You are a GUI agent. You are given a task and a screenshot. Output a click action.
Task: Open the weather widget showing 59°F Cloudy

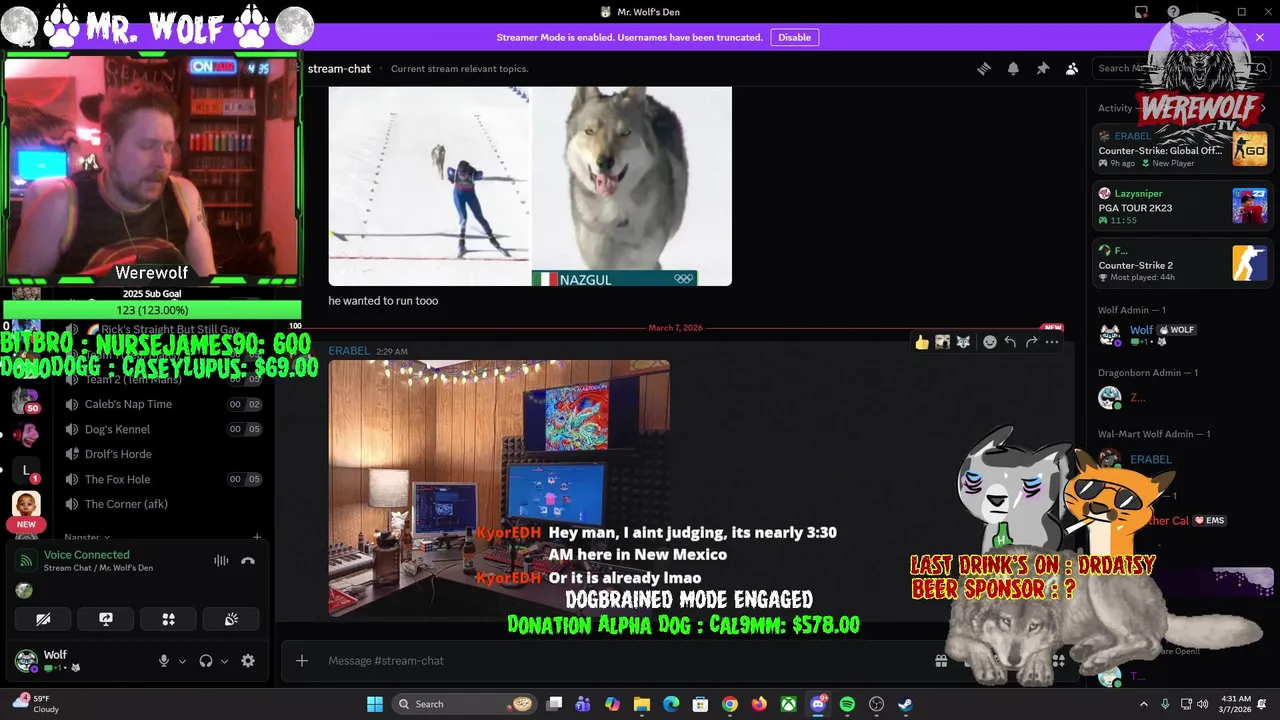coord(36,704)
